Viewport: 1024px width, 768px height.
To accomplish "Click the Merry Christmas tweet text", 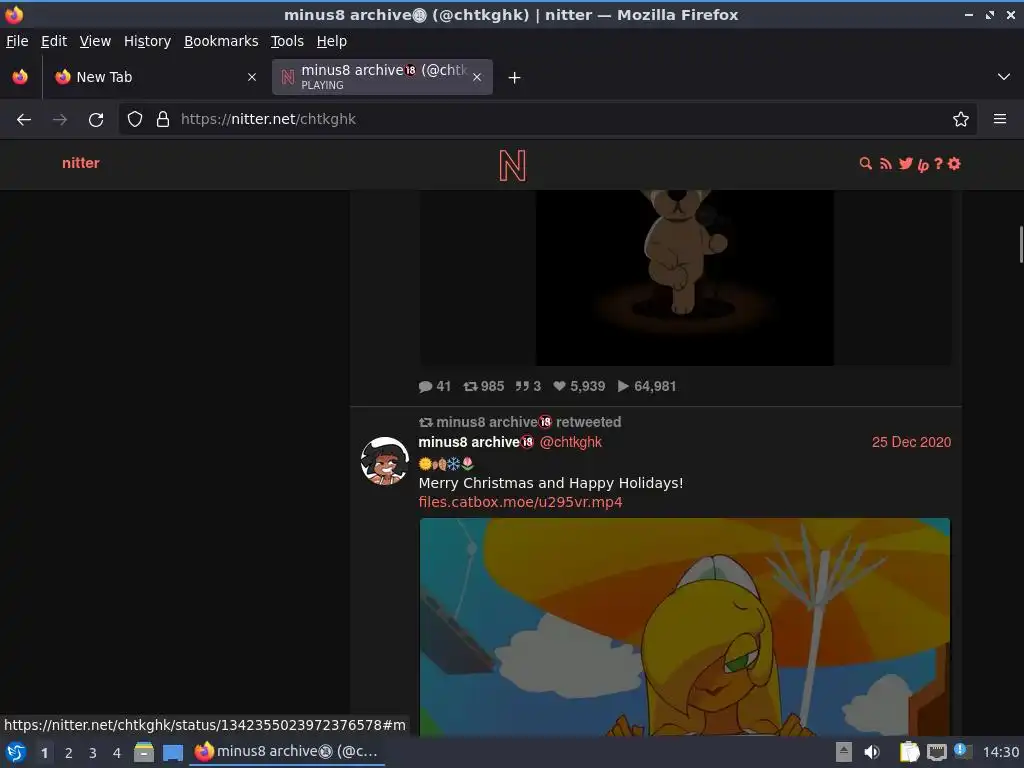I will (x=551, y=483).
